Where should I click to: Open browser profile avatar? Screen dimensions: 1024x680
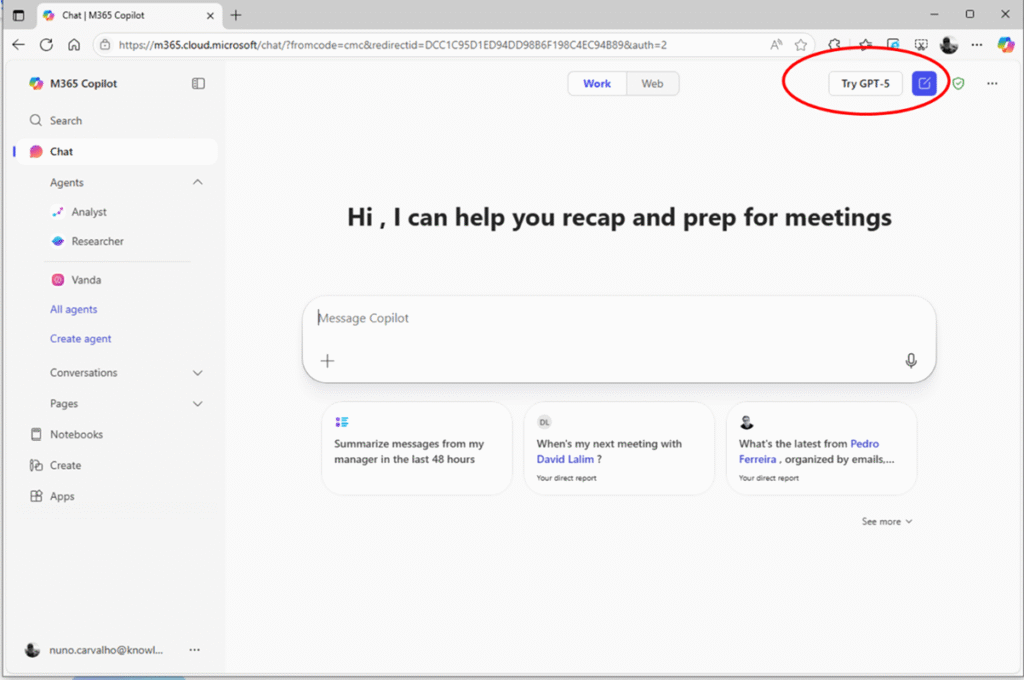(x=949, y=45)
